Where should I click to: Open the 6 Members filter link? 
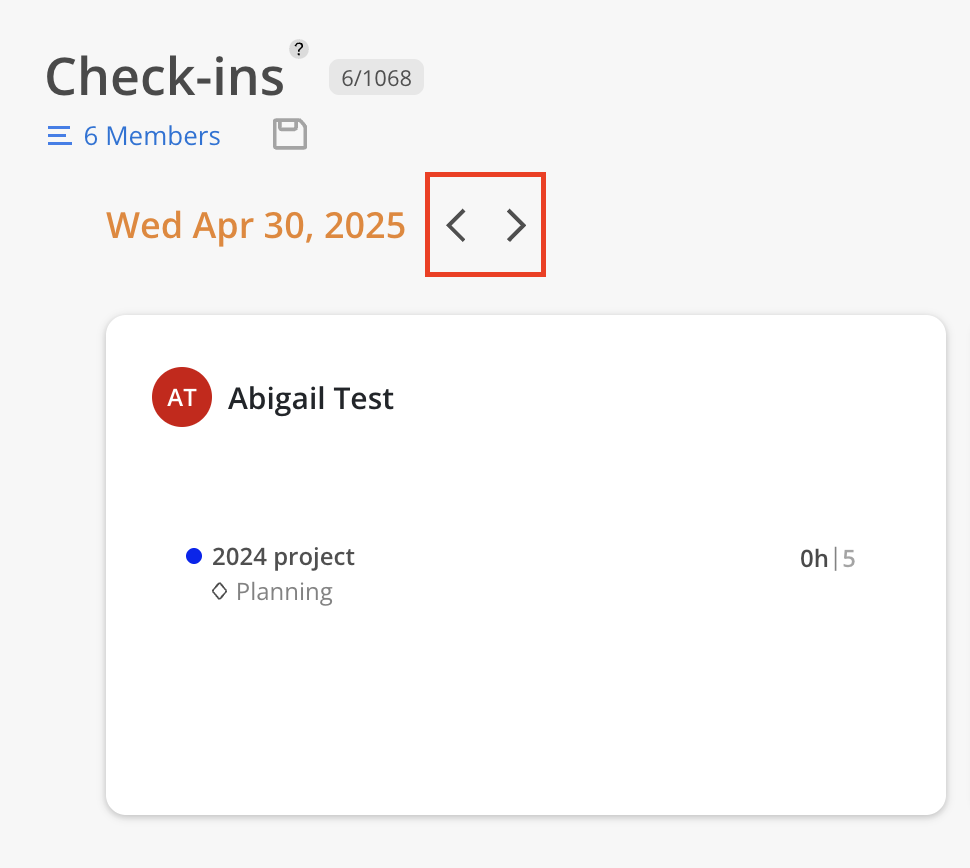(152, 135)
